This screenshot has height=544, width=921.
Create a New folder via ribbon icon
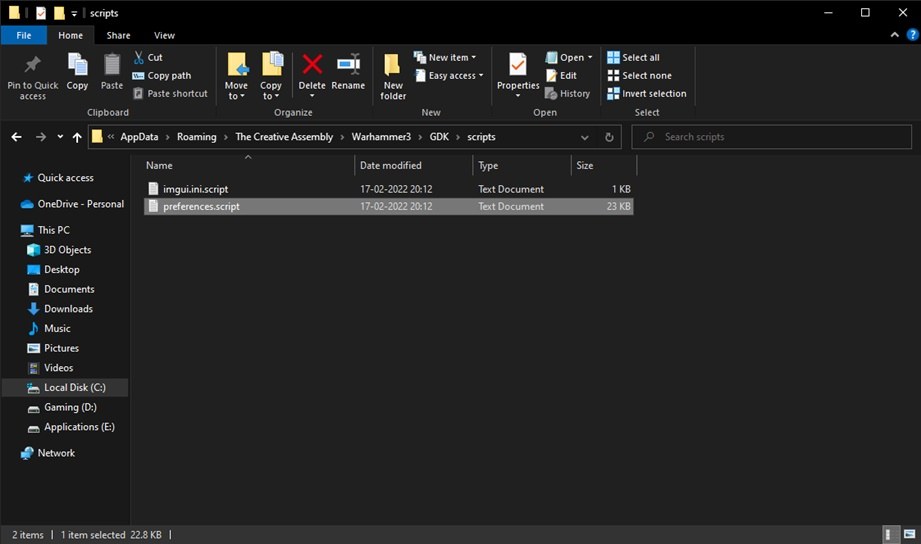392,64
